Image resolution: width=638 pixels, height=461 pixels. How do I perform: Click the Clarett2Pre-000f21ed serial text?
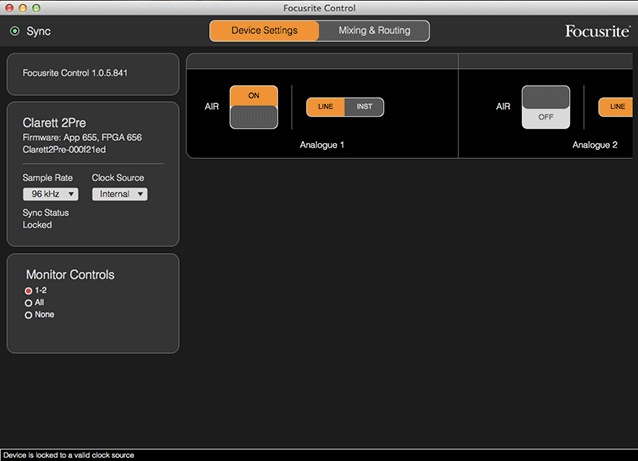click(x=64, y=150)
